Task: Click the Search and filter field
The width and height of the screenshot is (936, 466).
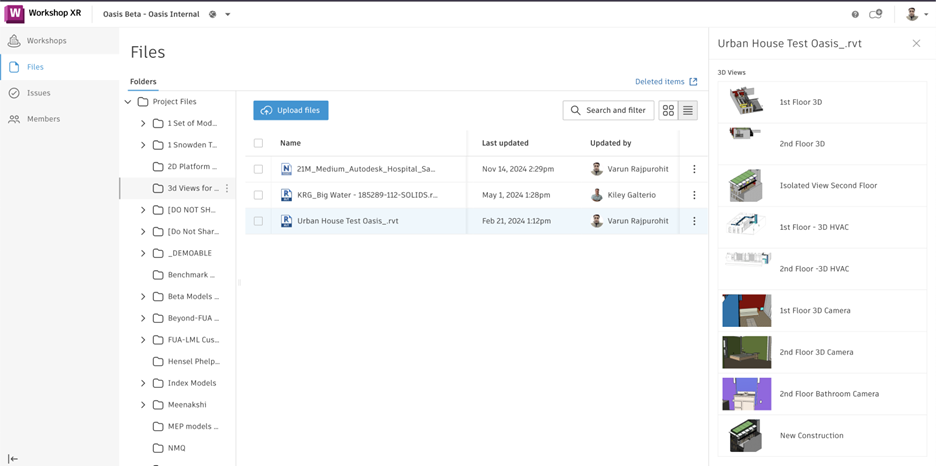Action: [x=608, y=110]
